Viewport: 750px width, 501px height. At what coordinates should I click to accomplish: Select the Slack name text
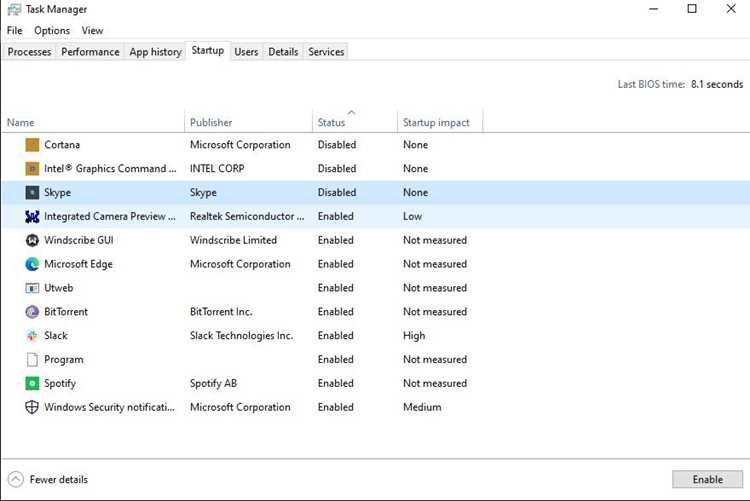click(55, 336)
